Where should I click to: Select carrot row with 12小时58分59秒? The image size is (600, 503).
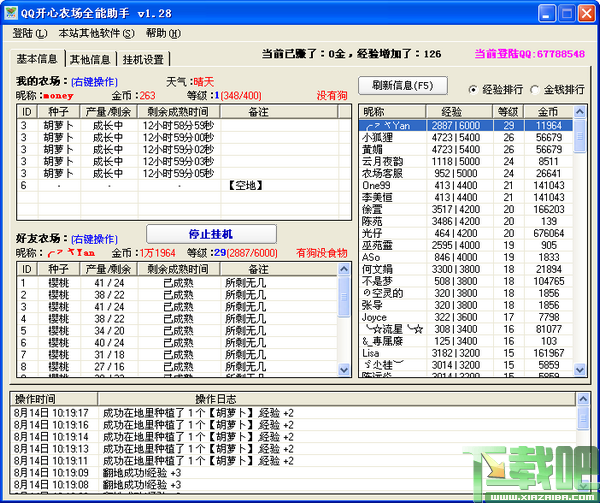pos(184,125)
